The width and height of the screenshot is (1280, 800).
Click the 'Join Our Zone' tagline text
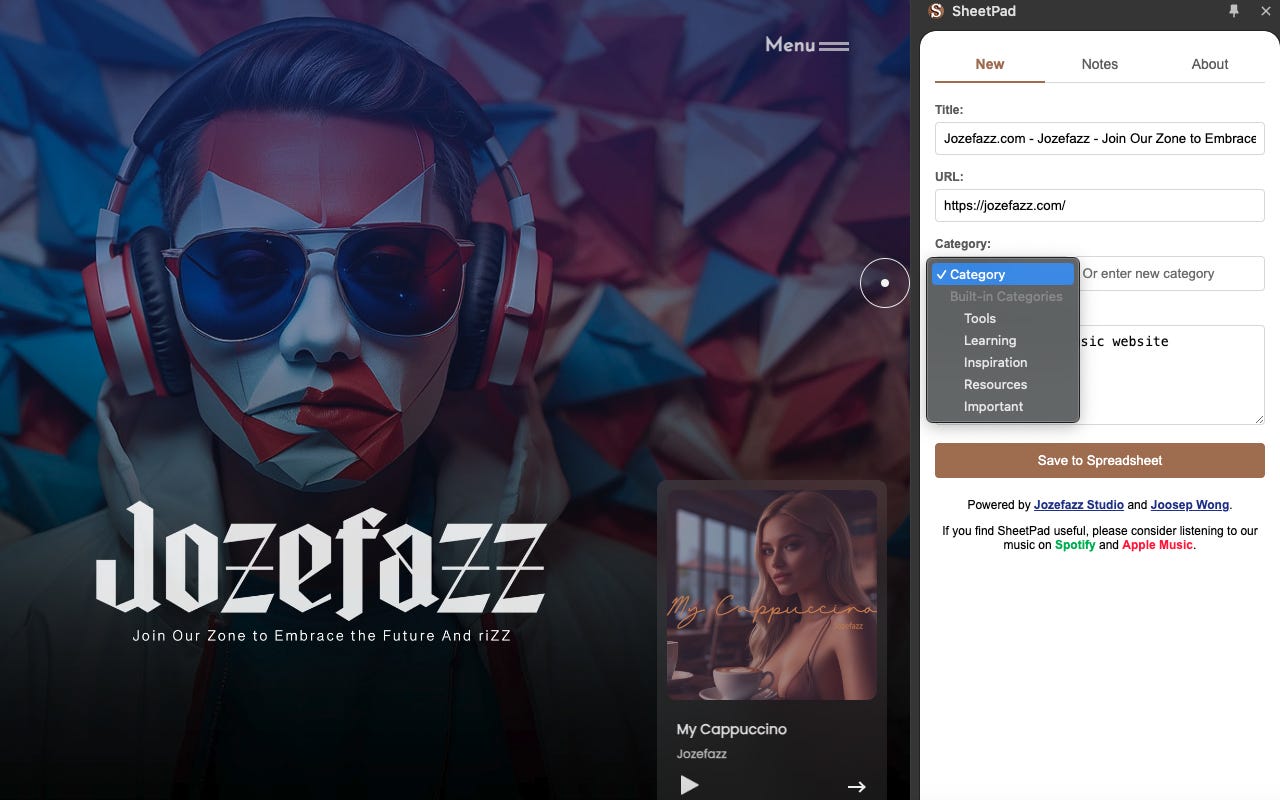pyautogui.click(x=321, y=635)
